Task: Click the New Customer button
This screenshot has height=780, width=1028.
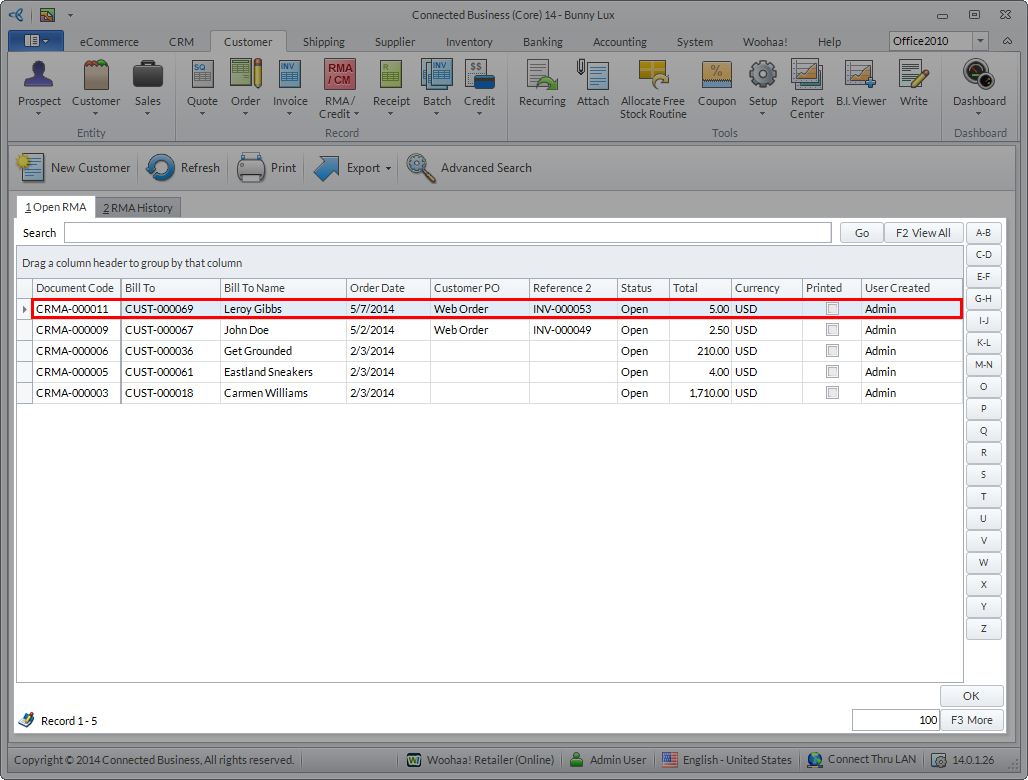Action: tap(75, 168)
